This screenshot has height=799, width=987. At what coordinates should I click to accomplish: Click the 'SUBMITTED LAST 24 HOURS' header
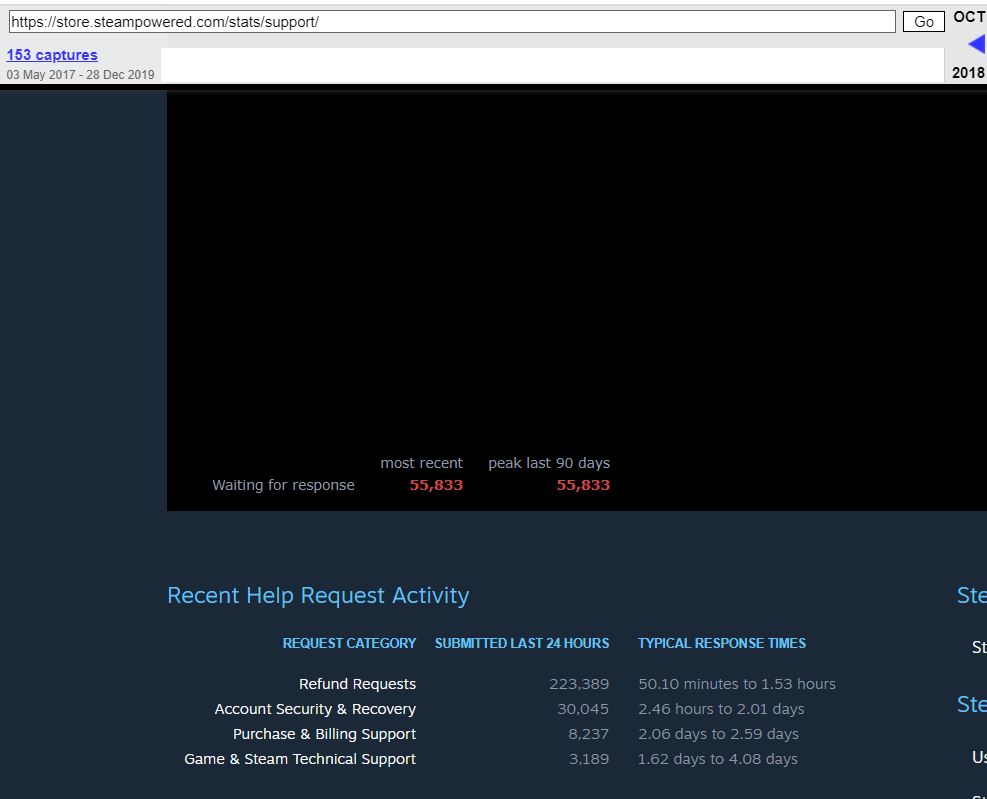point(522,643)
